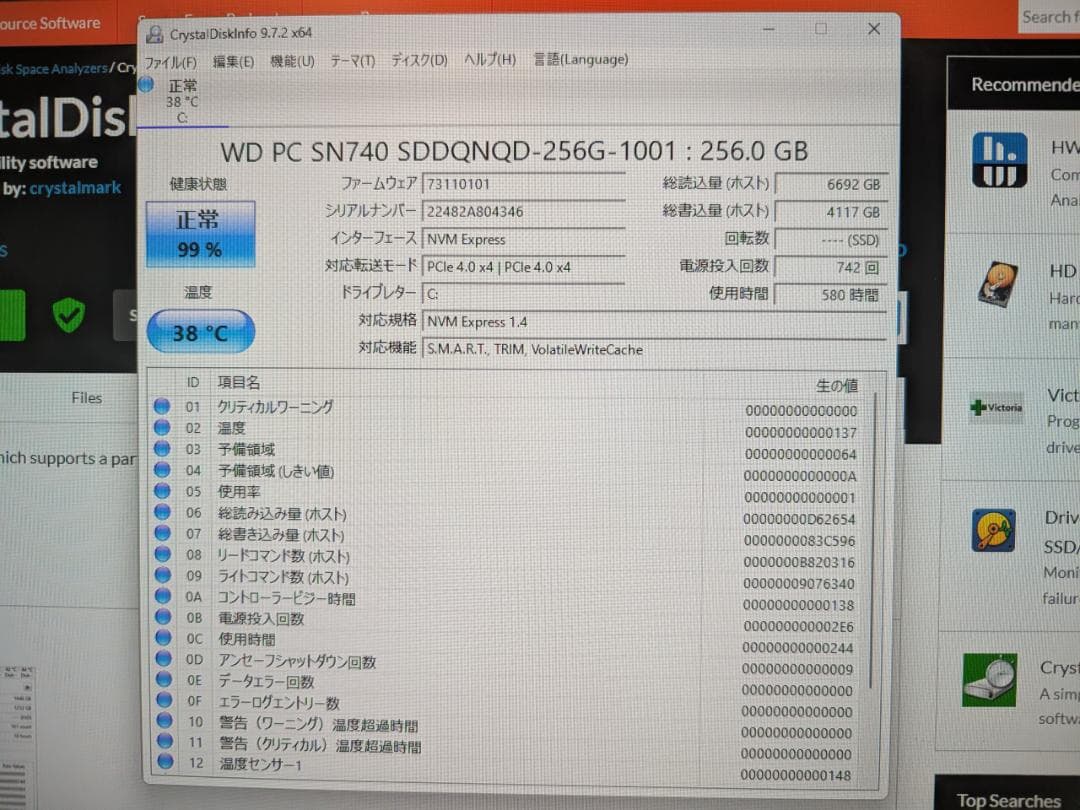Open the テーマ(T) theme menu

point(351,60)
